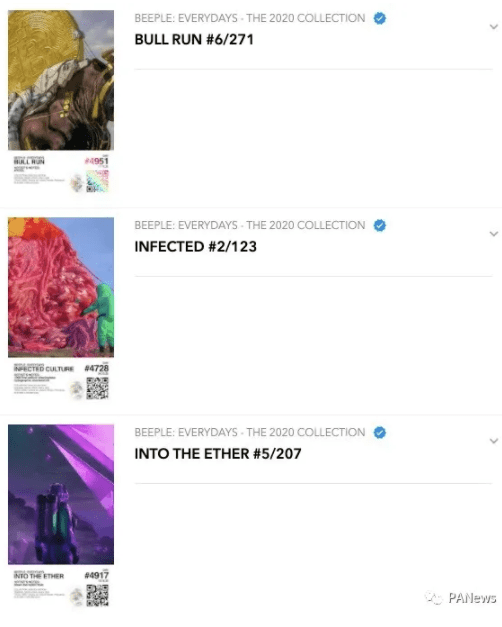Expand the BULL RUN #6/271 entry chevron
The width and height of the screenshot is (502, 627).
pyautogui.click(x=494, y=27)
